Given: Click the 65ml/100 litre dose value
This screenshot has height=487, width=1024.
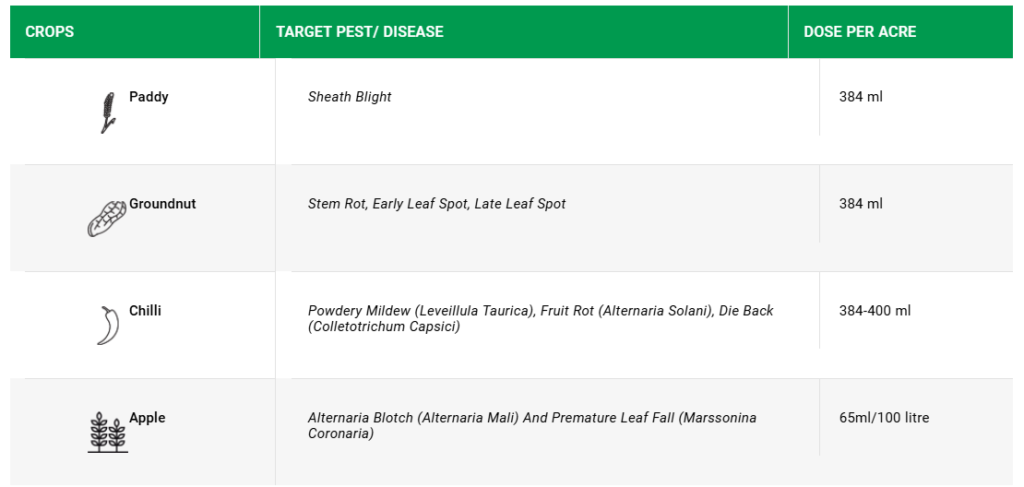Looking at the screenshot, I should coord(884,418).
